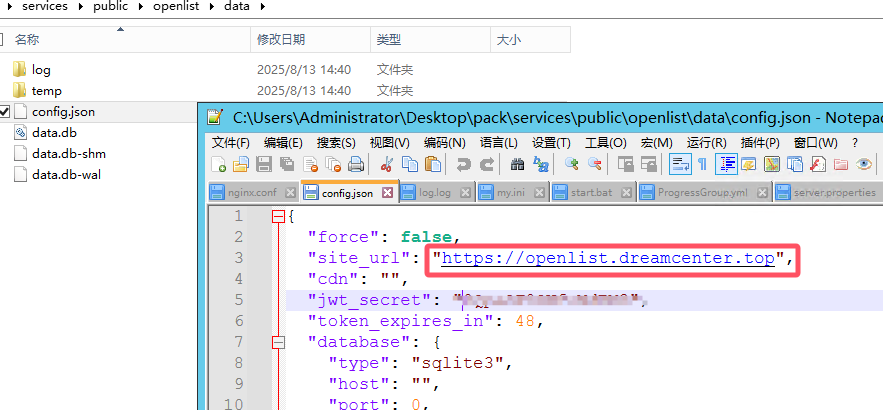The width and height of the screenshot is (883, 410).
Task: Click the public breadcrumb path segment
Action: coord(110,7)
